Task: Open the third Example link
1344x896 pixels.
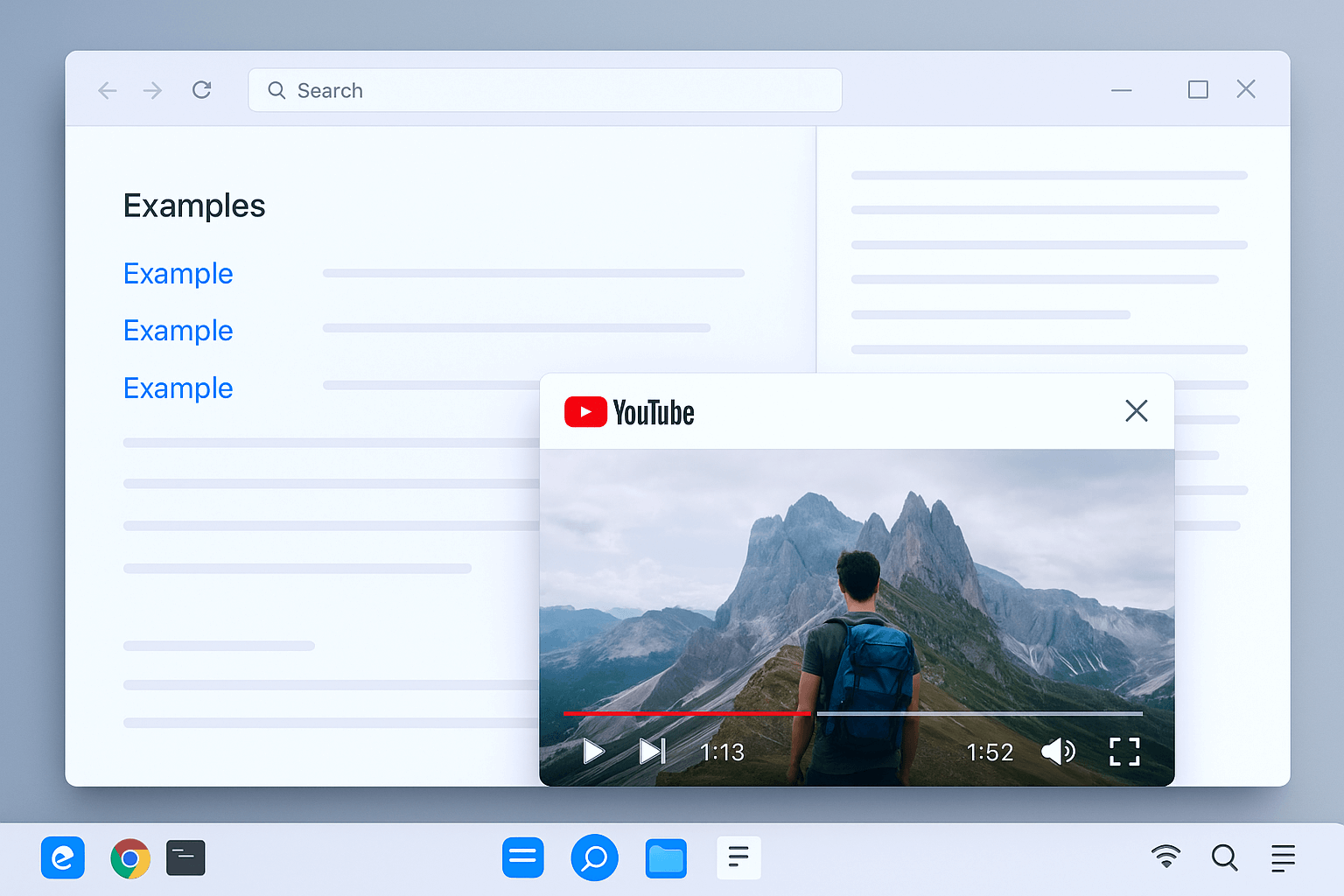Action: click(x=178, y=388)
